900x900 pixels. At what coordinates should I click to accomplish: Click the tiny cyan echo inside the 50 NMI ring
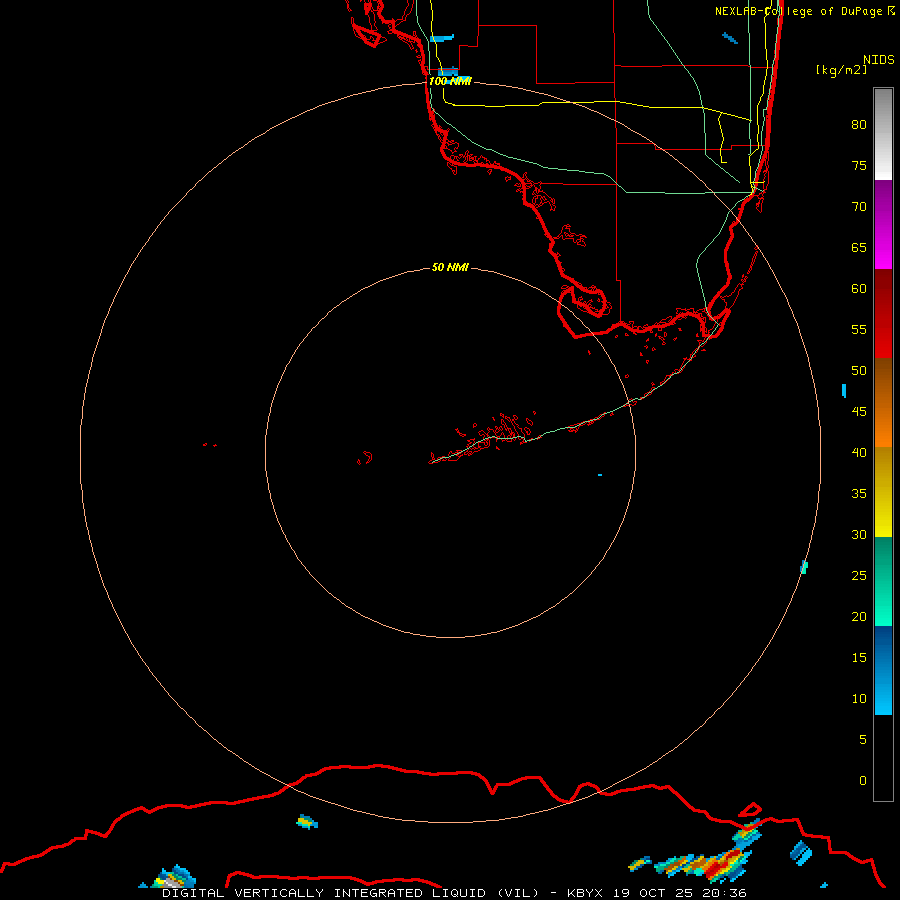click(600, 475)
